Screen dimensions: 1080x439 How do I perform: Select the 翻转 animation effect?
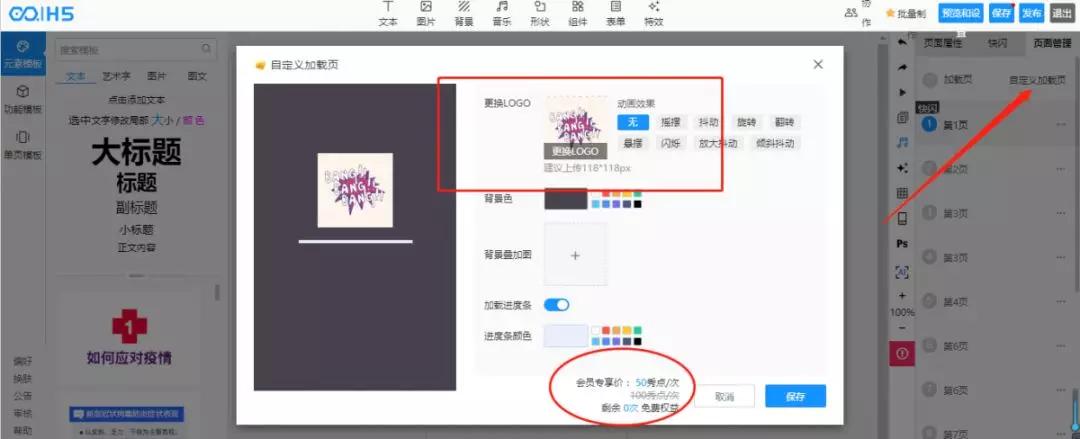click(x=784, y=123)
